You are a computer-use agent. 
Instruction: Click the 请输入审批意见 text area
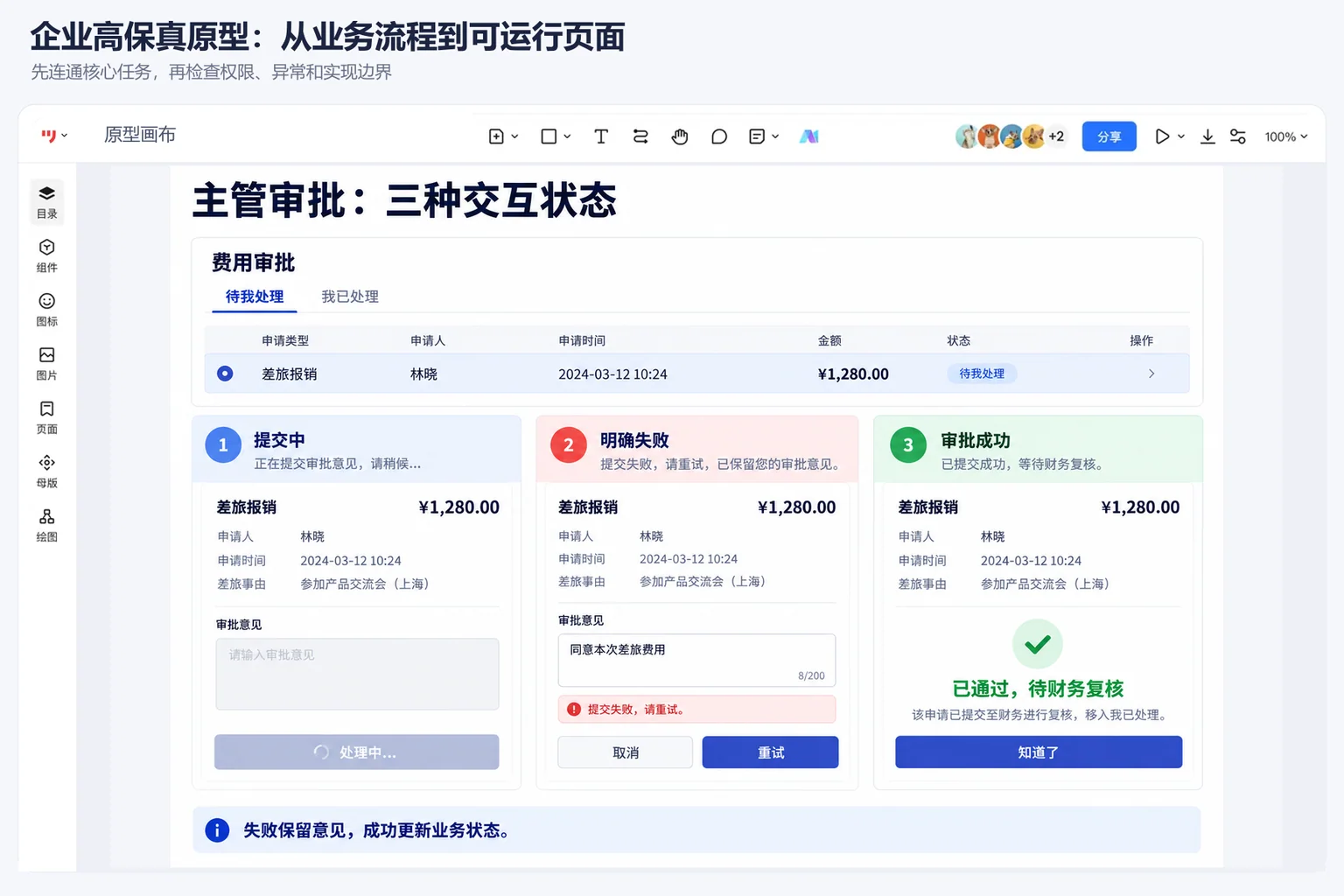point(357,674)
